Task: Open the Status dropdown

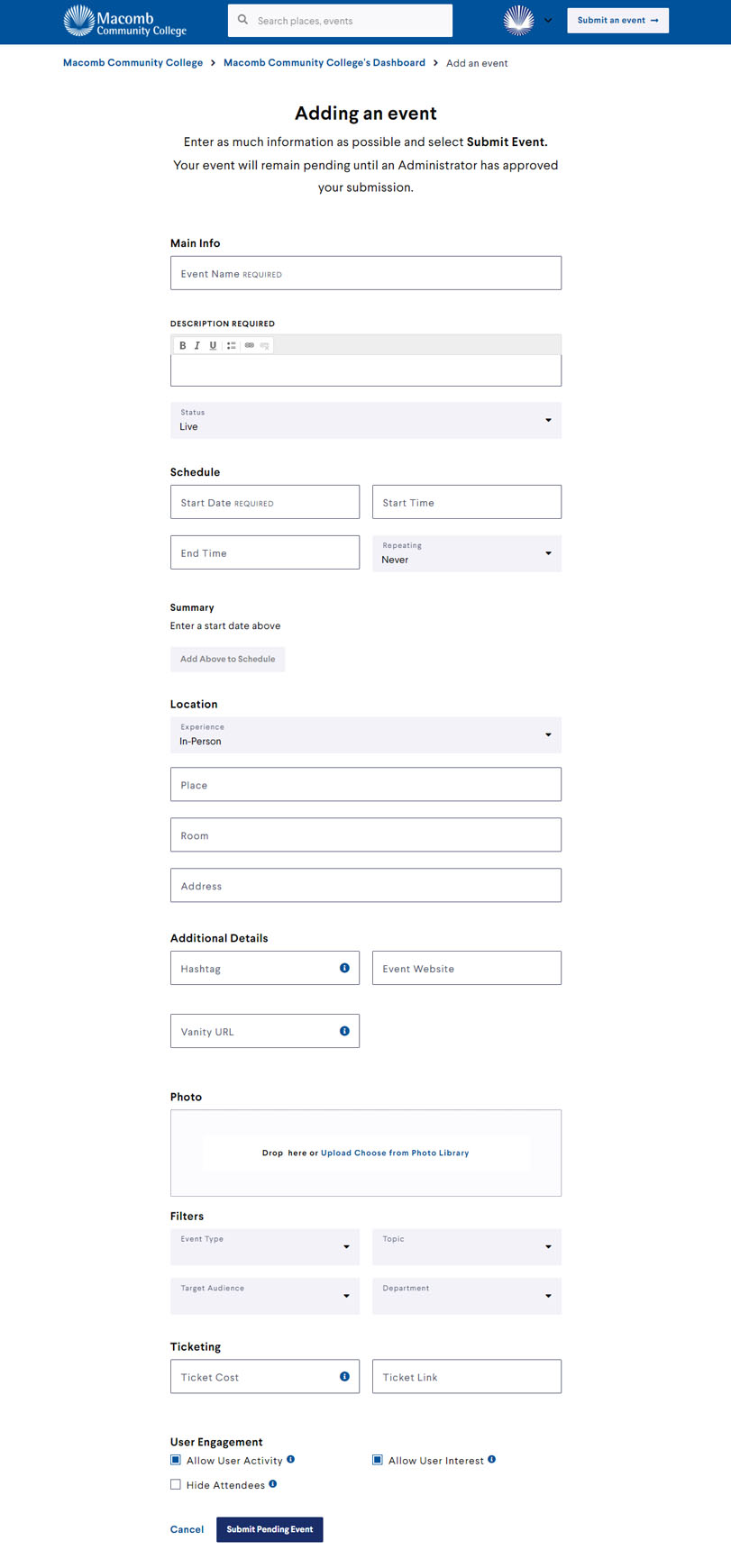Action: pos(365,420)
